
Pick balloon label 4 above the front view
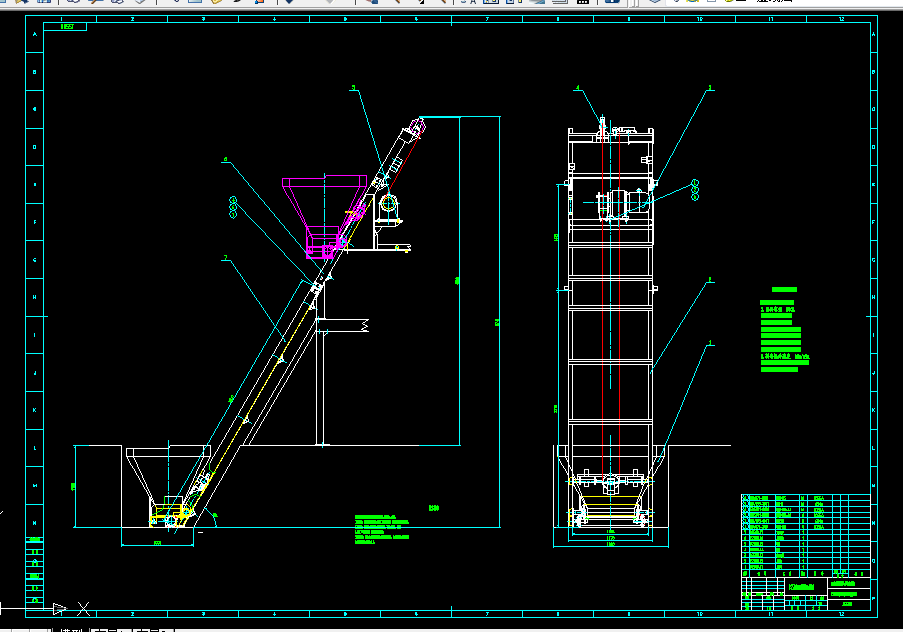coord(578,88)
